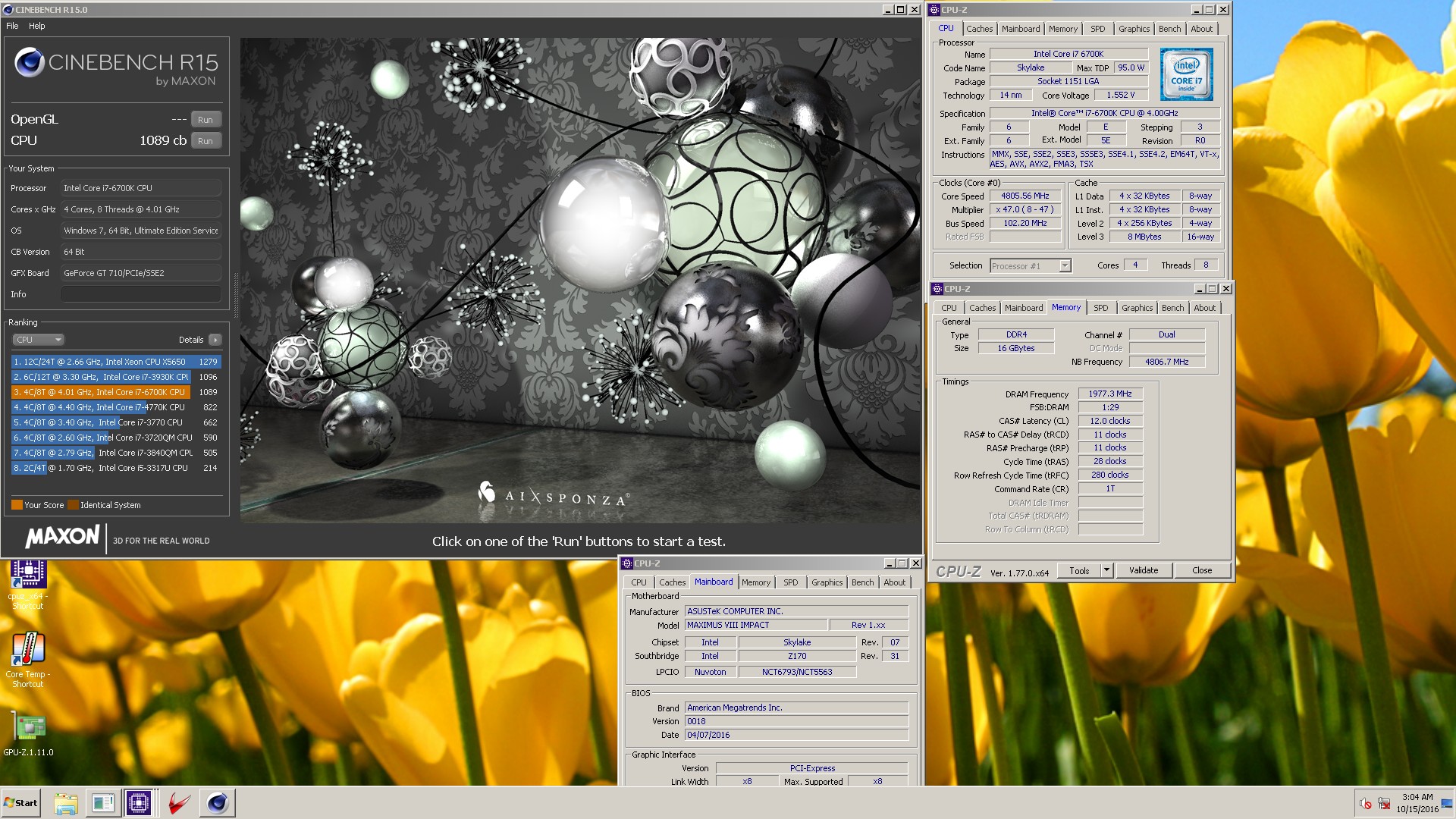The width and height of the screenshot is (1456, 819).
Task: Select ranking row Intel Xeon CPU X5650
Action: click(x=116, y=362)
